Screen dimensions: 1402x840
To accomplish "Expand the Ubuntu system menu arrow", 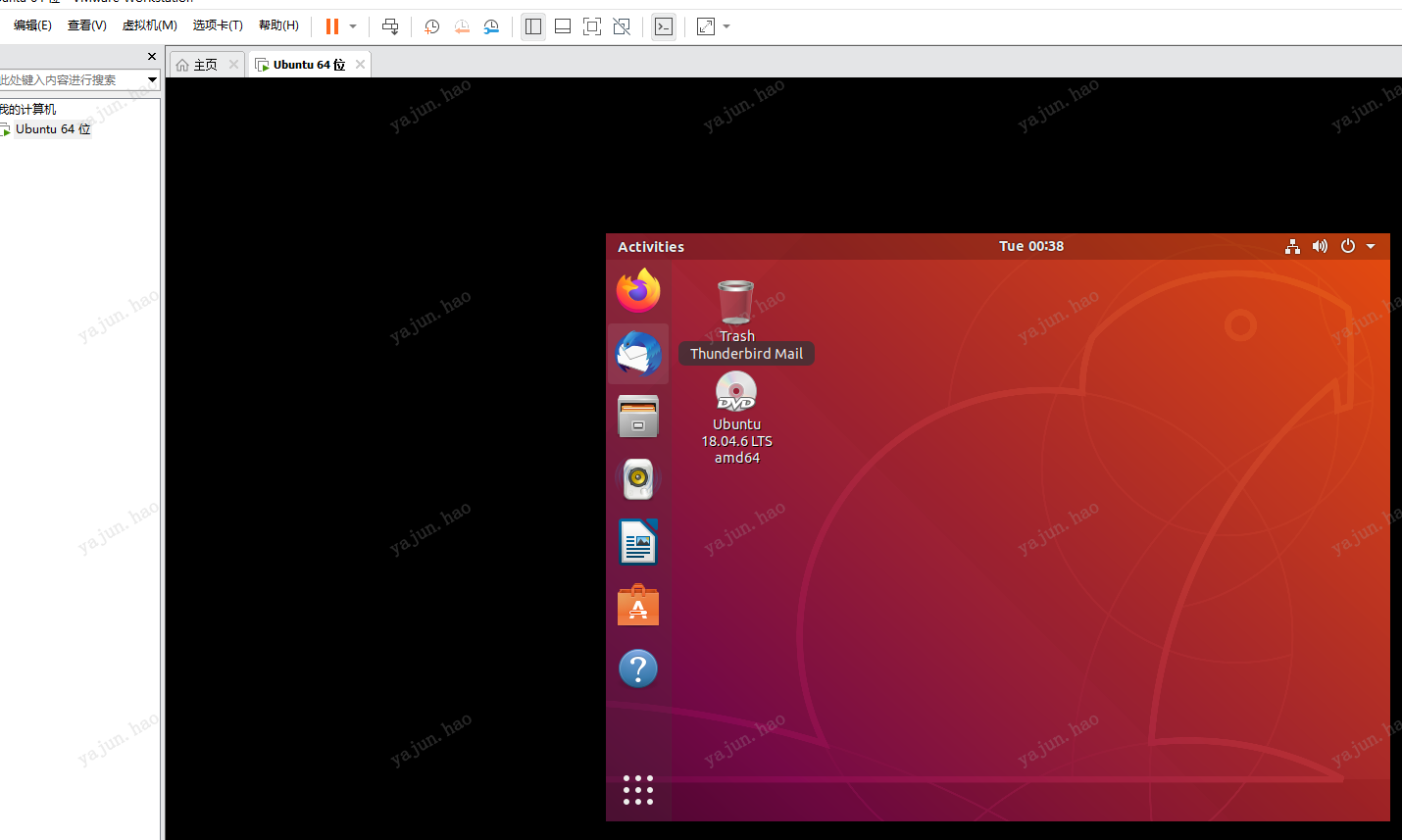I will click(x=1371, y=246).
